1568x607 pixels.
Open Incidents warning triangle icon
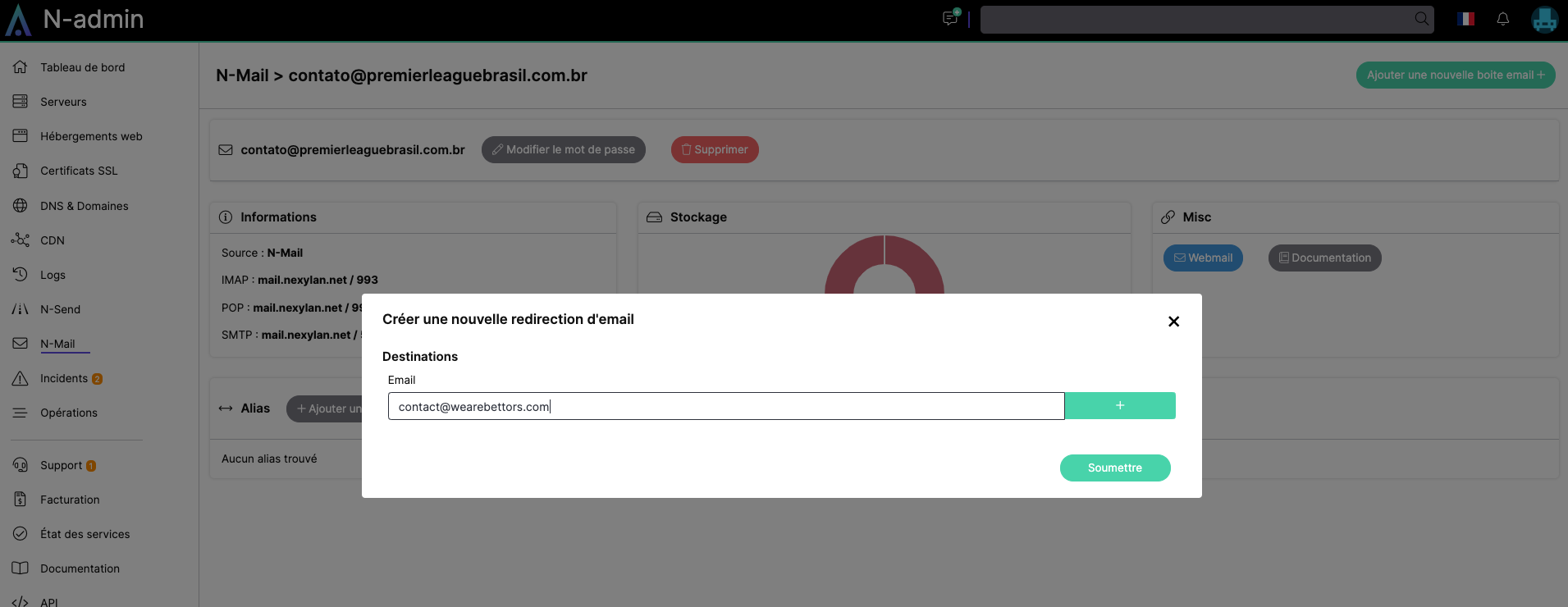[21, 378]
